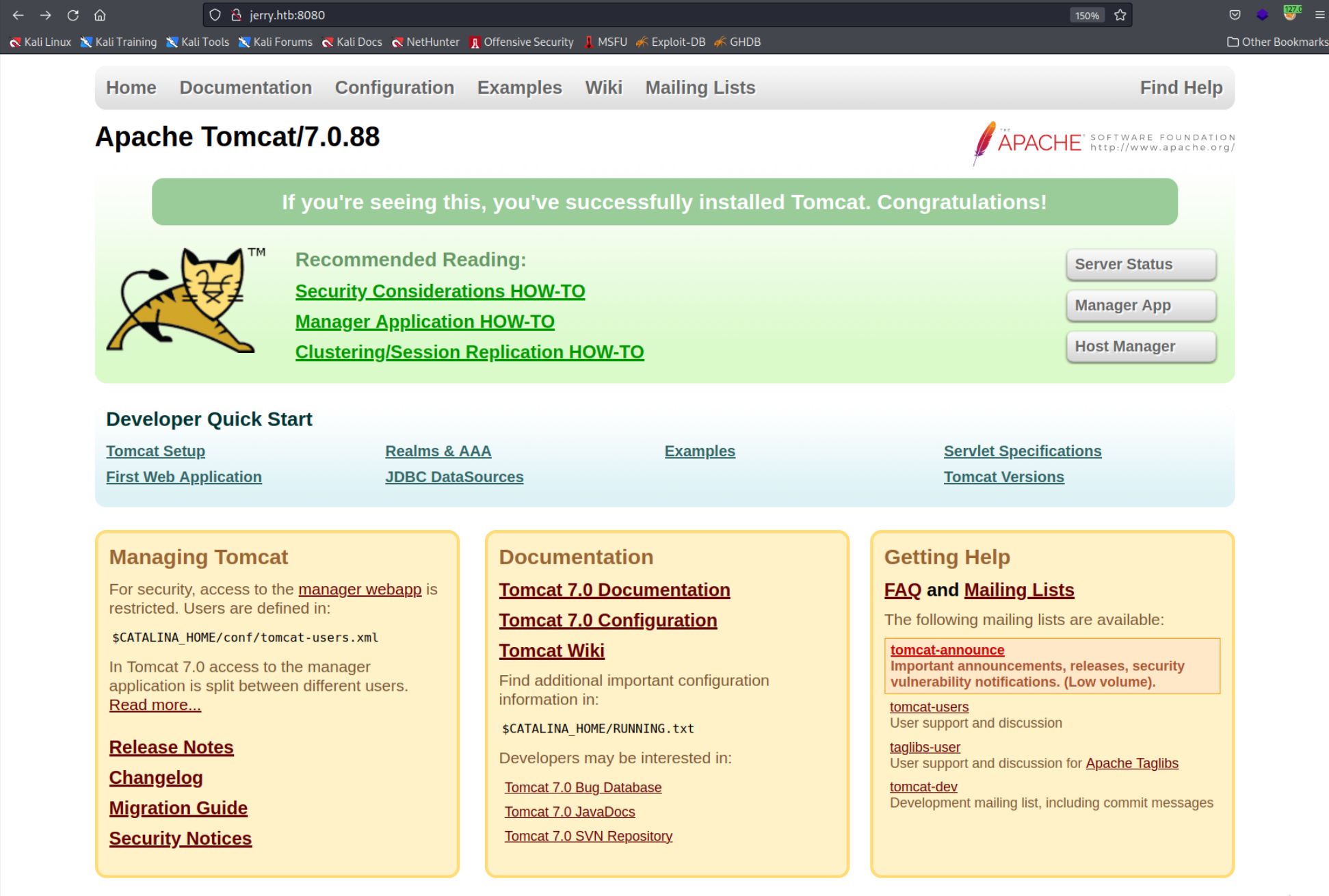Open the Configuration navigation item
The image size is (1329, 896).
395,88
